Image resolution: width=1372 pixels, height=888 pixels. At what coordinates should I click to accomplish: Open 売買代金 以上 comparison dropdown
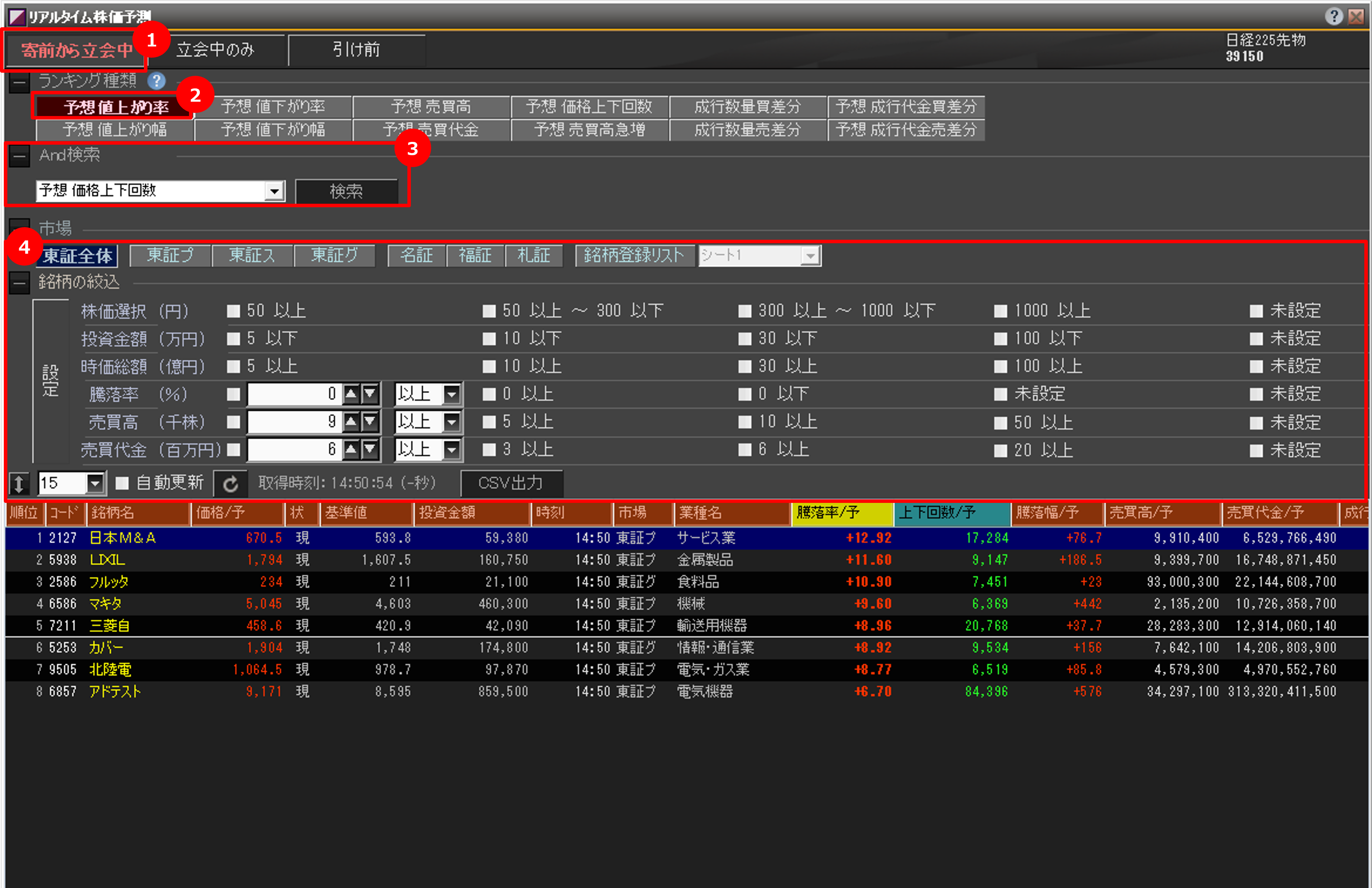click(x=452, y=450)
